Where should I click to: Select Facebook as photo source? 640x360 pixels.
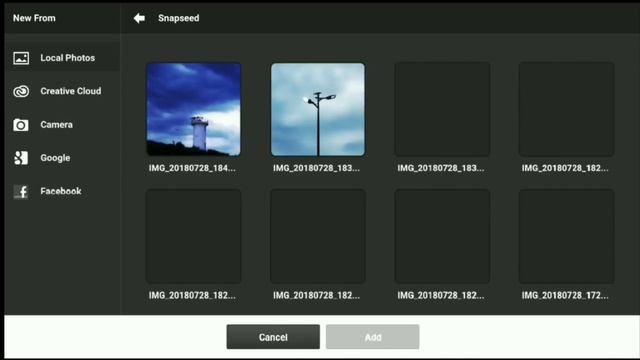click(x=61, y=191)
